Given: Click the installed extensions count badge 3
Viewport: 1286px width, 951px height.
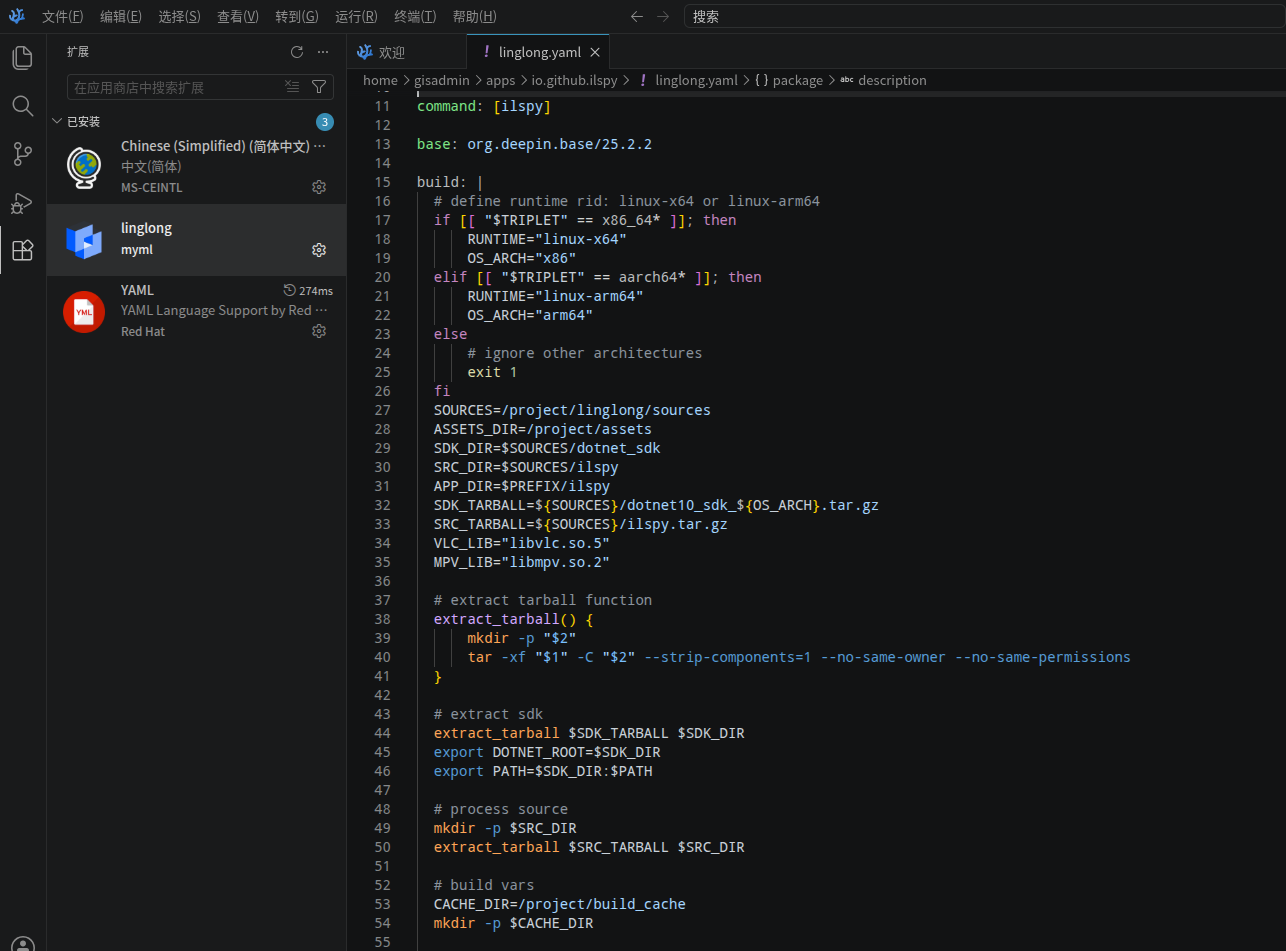Looking at the screenshot, I should coord(325,122).
